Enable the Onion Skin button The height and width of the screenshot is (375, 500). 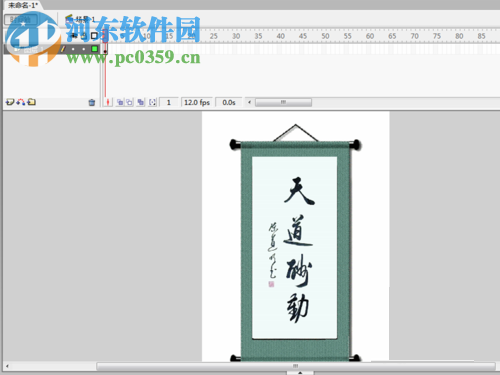click(120, 102)
